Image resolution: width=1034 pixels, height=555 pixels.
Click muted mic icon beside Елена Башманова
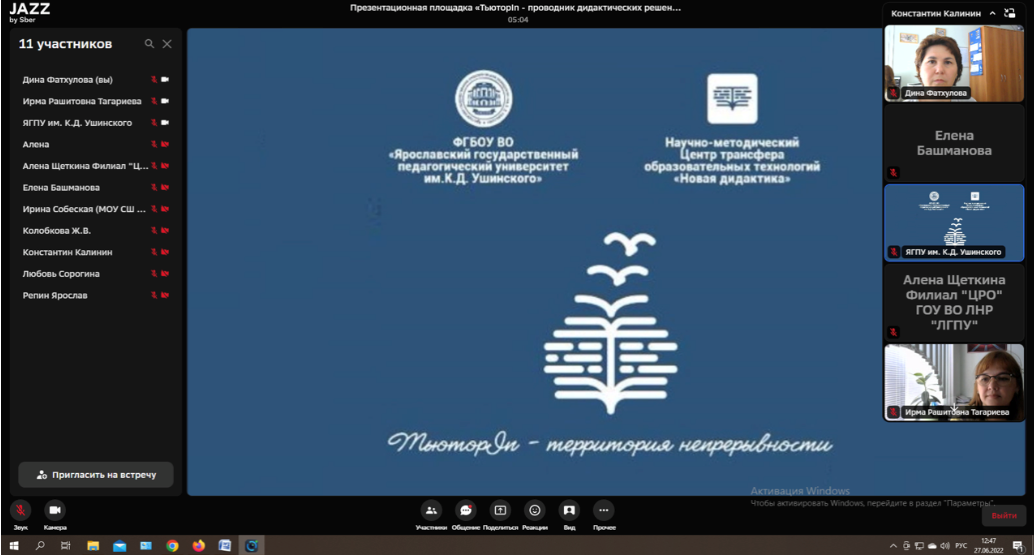[153, 188]
